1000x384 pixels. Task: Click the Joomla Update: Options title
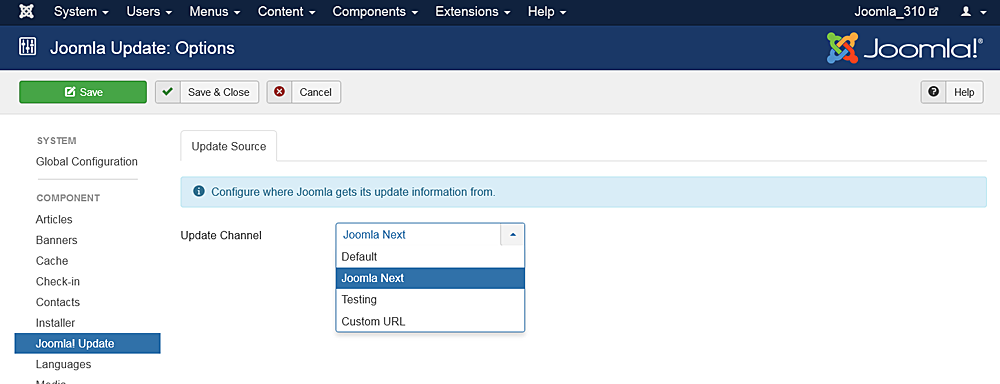[142, 48]
